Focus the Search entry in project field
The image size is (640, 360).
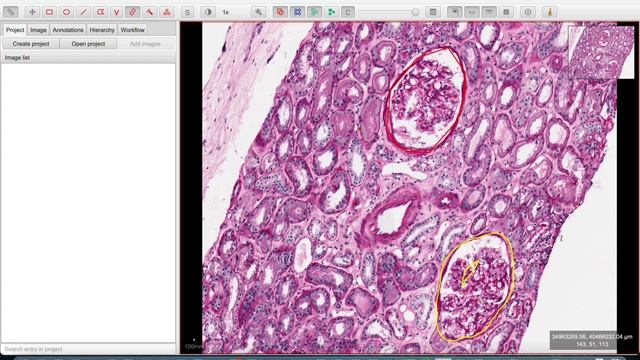(89, 349)
